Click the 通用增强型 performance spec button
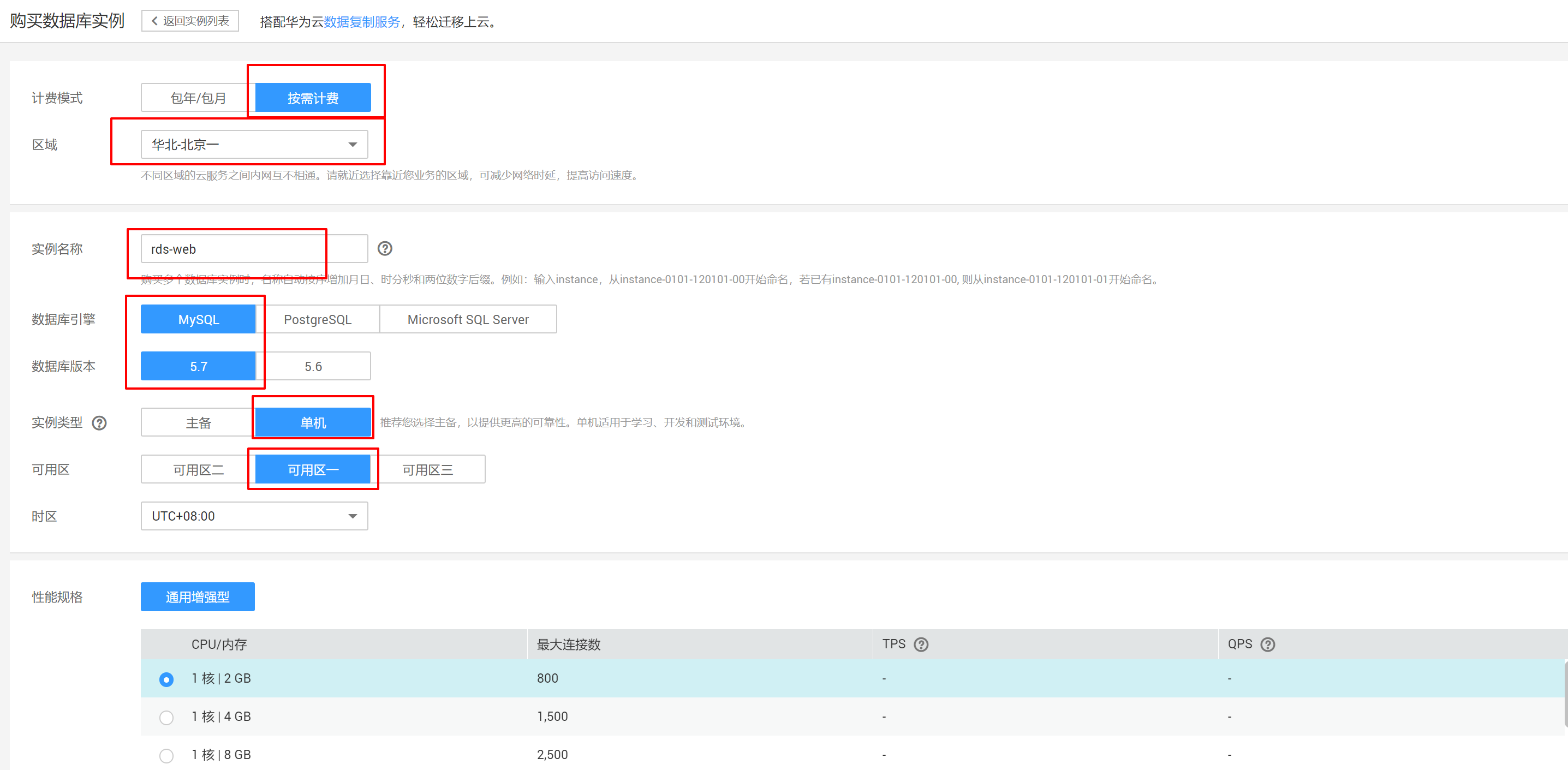 tap(197, 597)
